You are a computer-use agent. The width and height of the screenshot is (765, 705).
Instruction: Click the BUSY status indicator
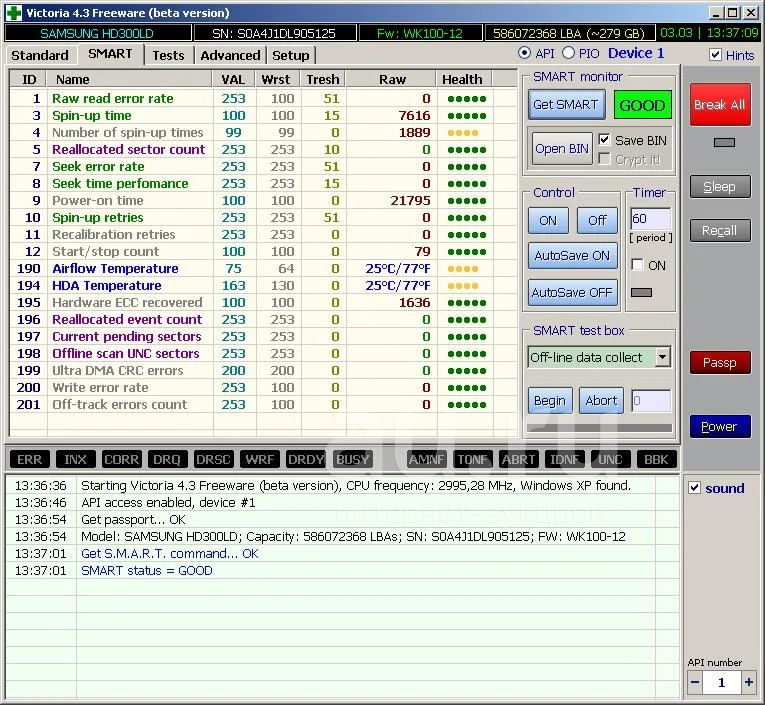coord(353,459)
